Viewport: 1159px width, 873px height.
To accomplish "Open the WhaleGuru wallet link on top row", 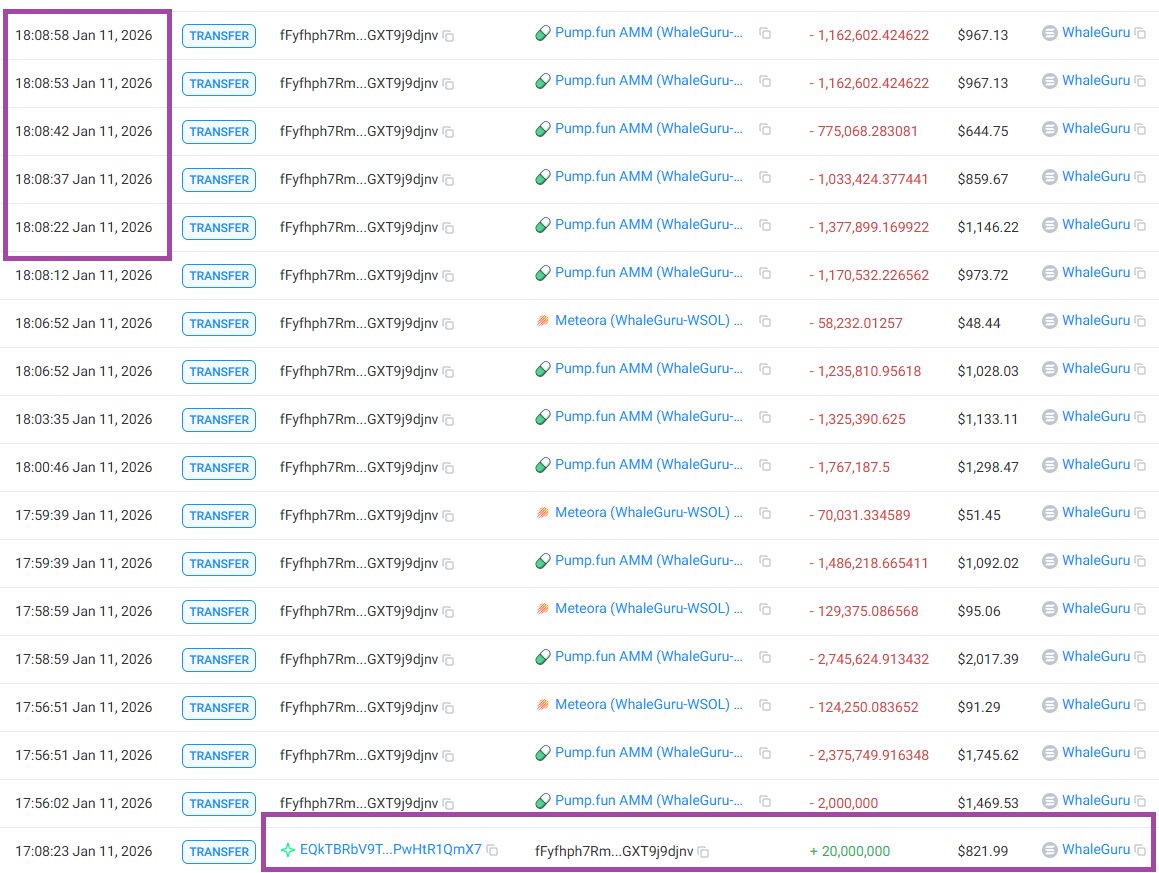I will tap(1095, 32).
